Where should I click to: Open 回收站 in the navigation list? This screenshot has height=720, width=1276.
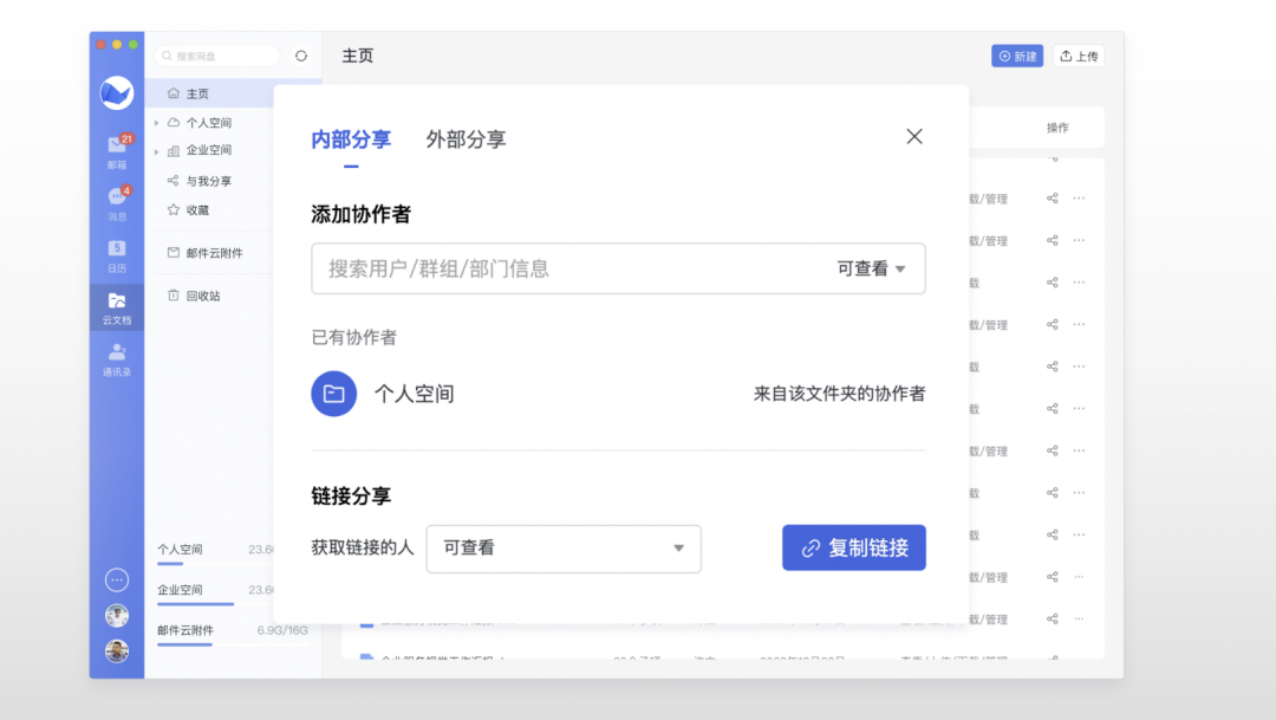coord(203,296)
